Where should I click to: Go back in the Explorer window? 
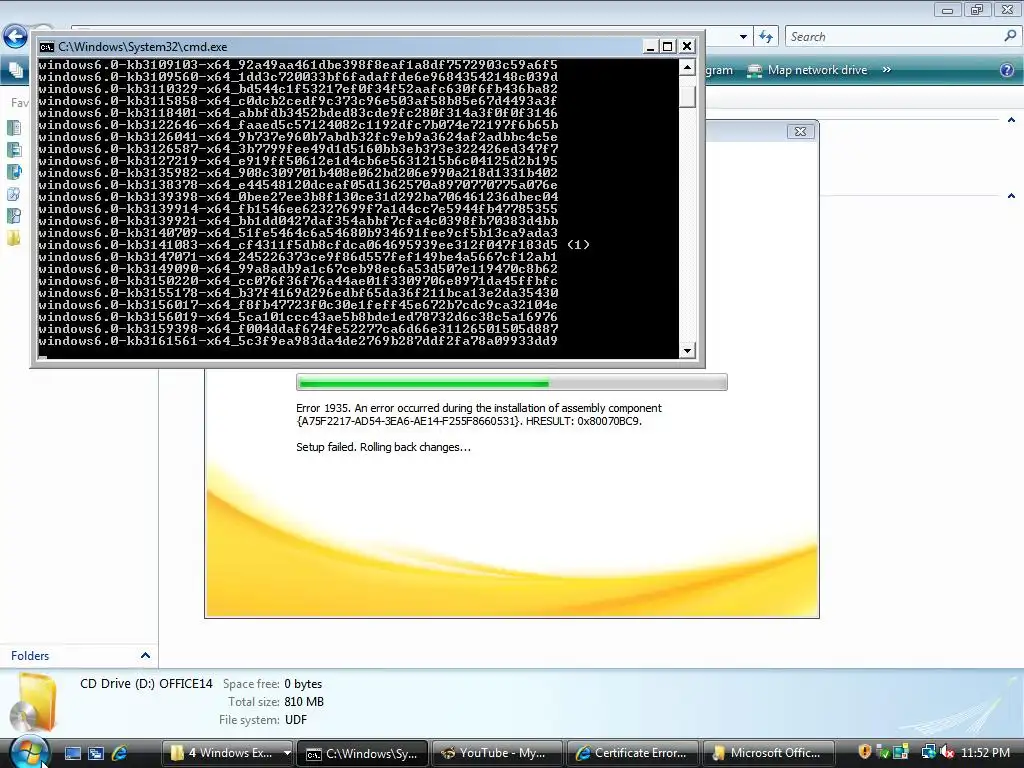[x=15, y=37]
